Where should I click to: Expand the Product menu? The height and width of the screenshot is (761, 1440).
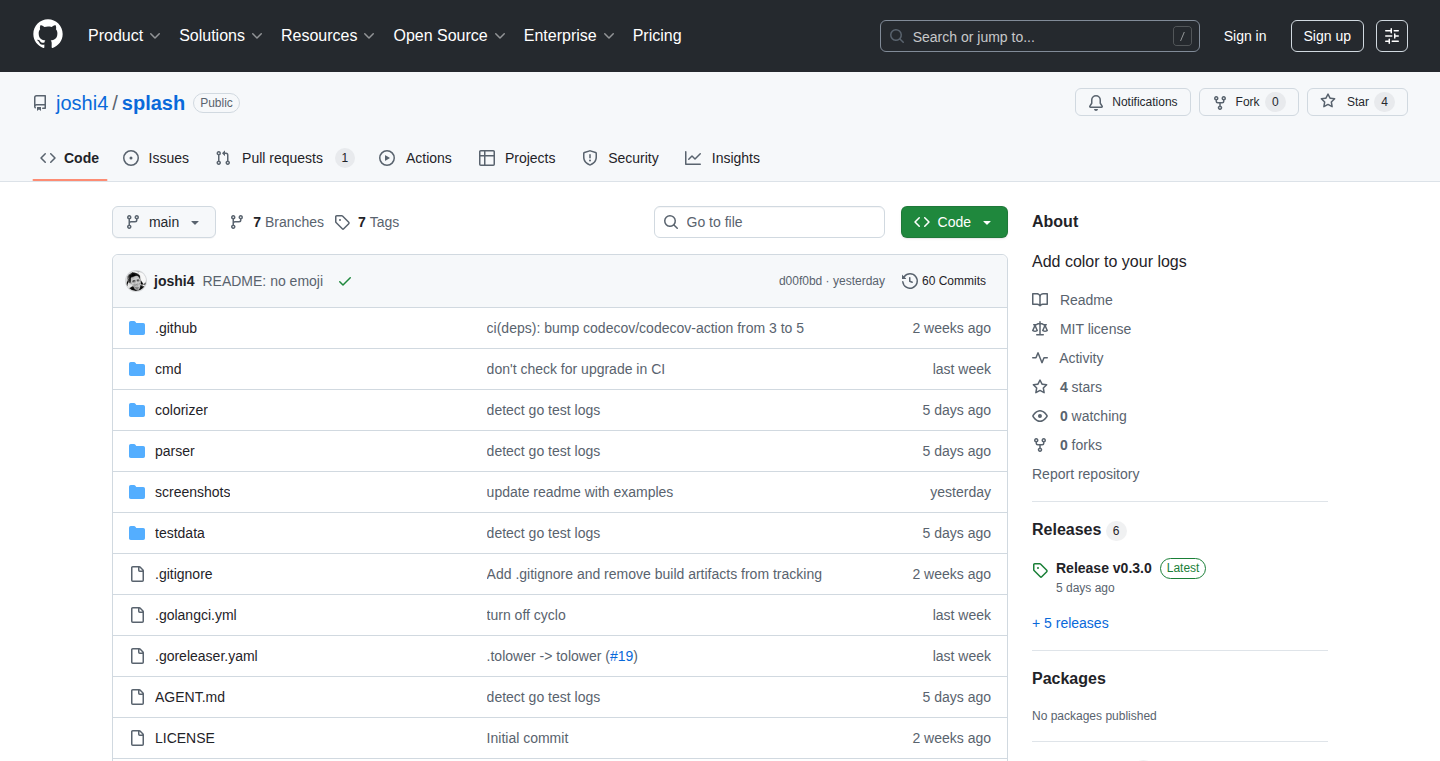(124, 35)
